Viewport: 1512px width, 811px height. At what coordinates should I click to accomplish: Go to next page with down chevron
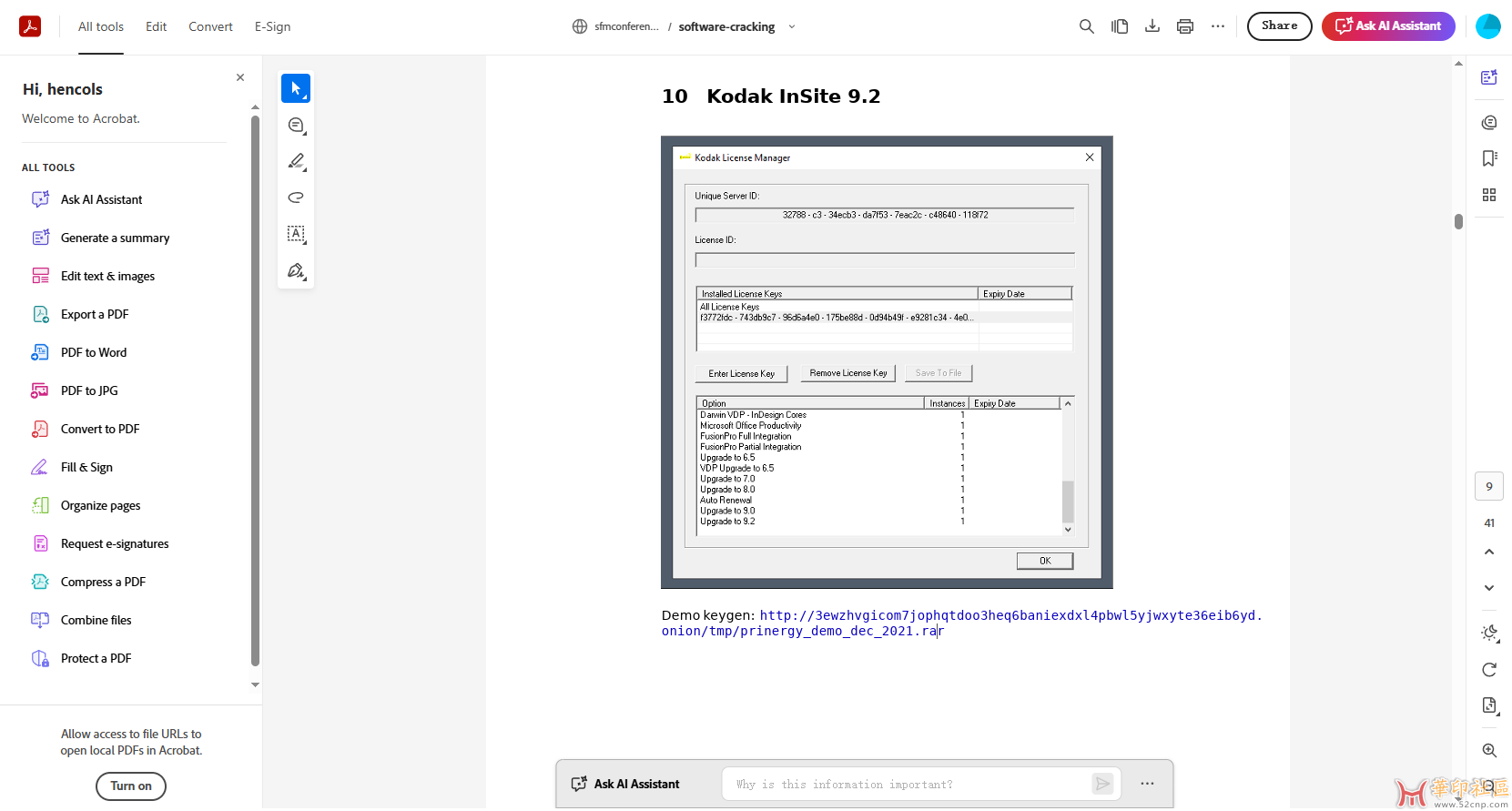click(1489, 588)
